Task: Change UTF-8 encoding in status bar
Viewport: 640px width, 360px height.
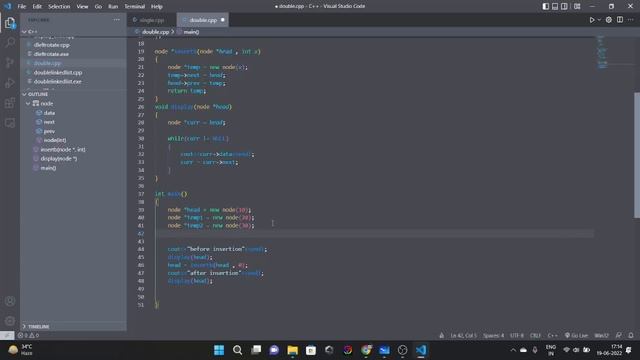Action: click(x=517, y=335)
